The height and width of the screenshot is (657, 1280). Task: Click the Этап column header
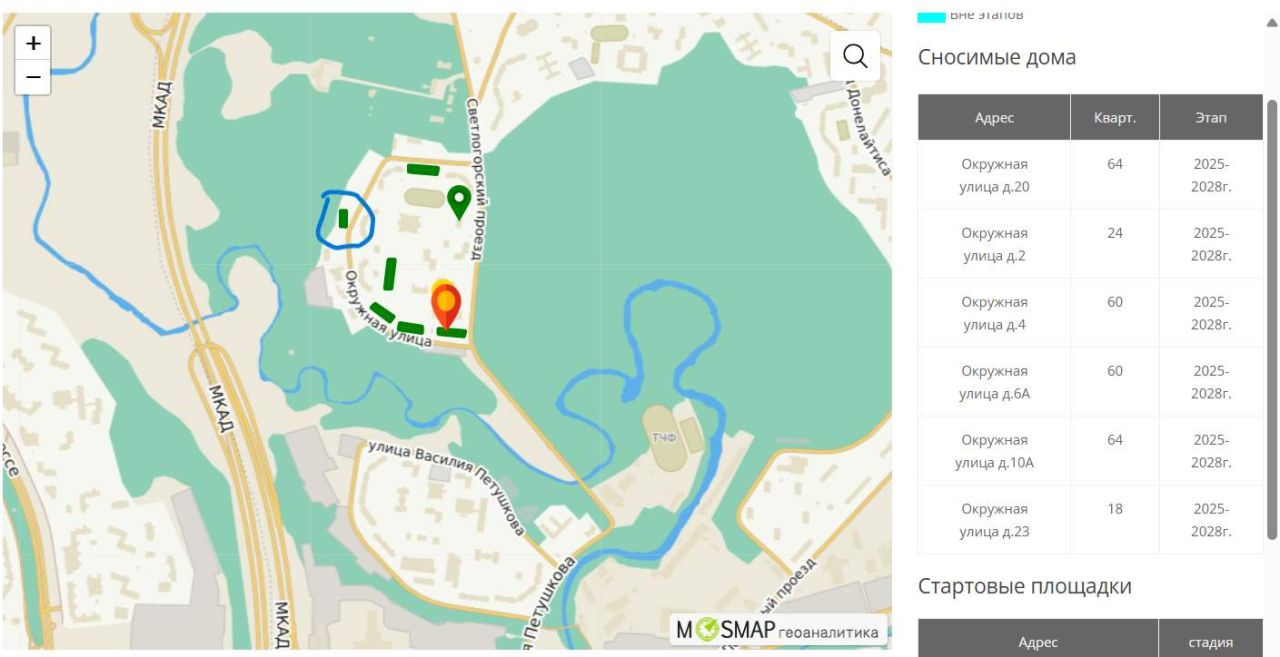click(1210, 118)
